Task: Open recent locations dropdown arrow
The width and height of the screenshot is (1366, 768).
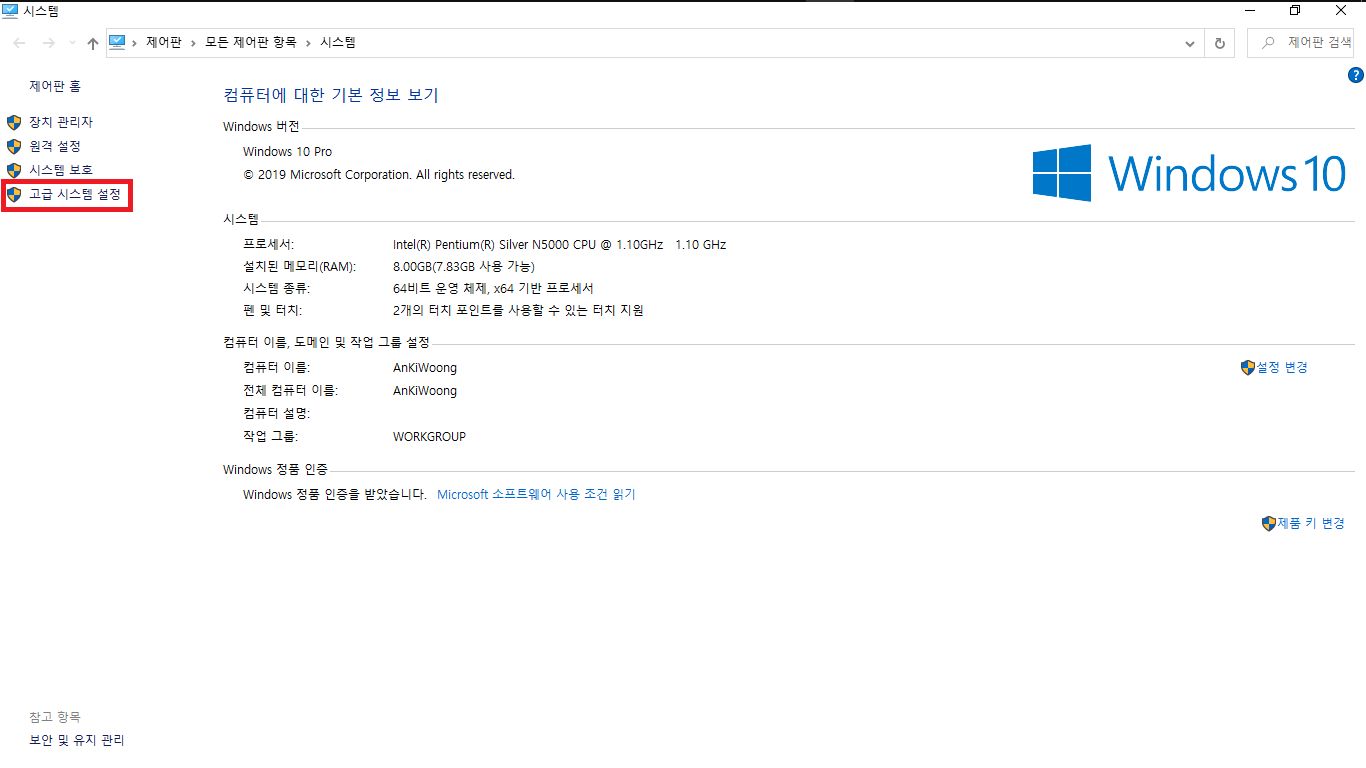Action: pos(72,44)
